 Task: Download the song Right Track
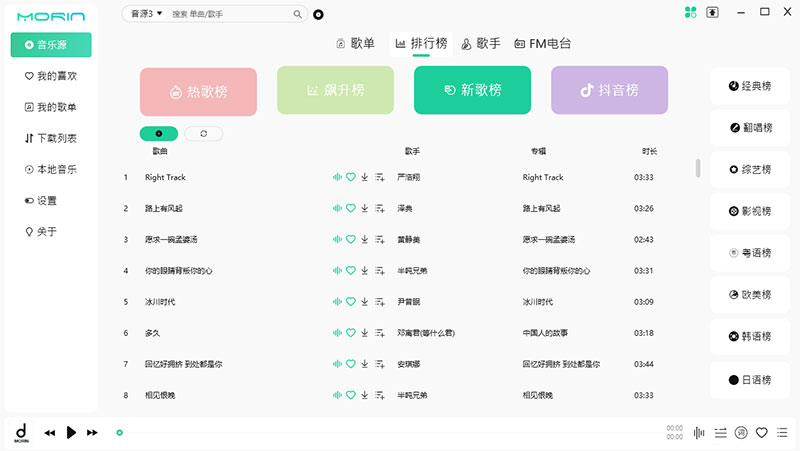click(365, 178)
